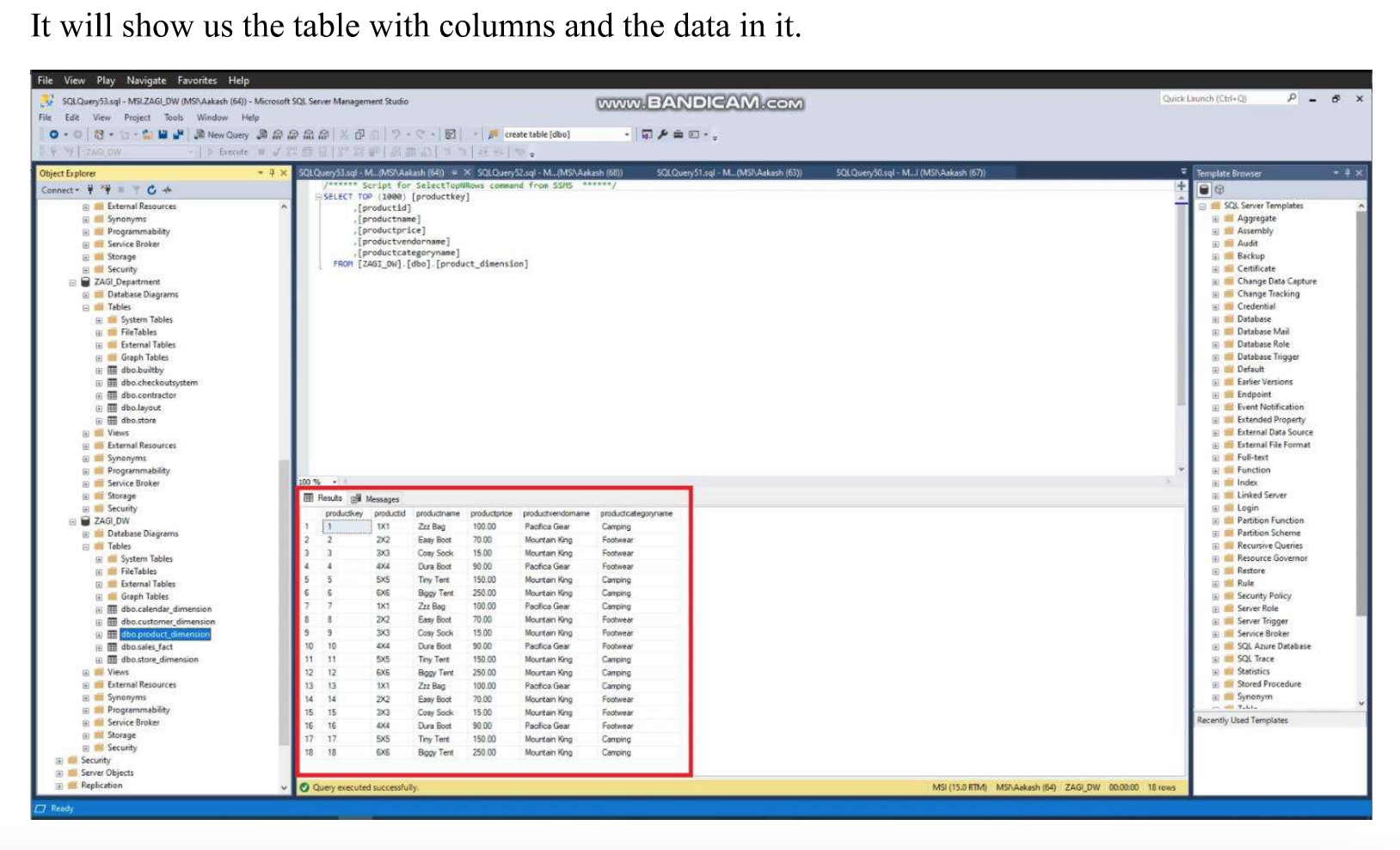Click the Refresh icon in Object Explorer
This screenshot has height=850, width=1400.
pyautogui.click(x=151, y=190)
